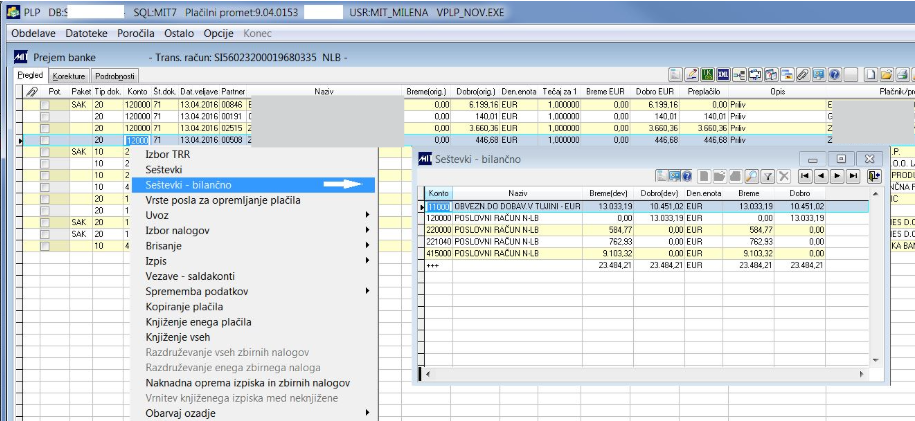Click the magnifier search icon in Seštevki window
Viewport: 915px width, 421px height.
752,175
